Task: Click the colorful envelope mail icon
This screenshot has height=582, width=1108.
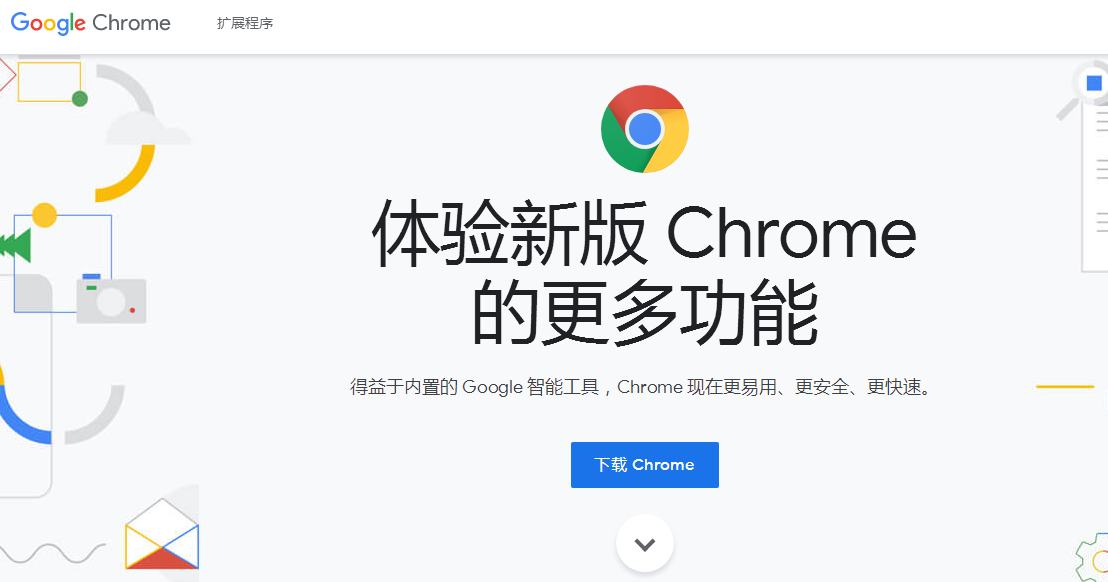Action: click(x=162, y=535)
